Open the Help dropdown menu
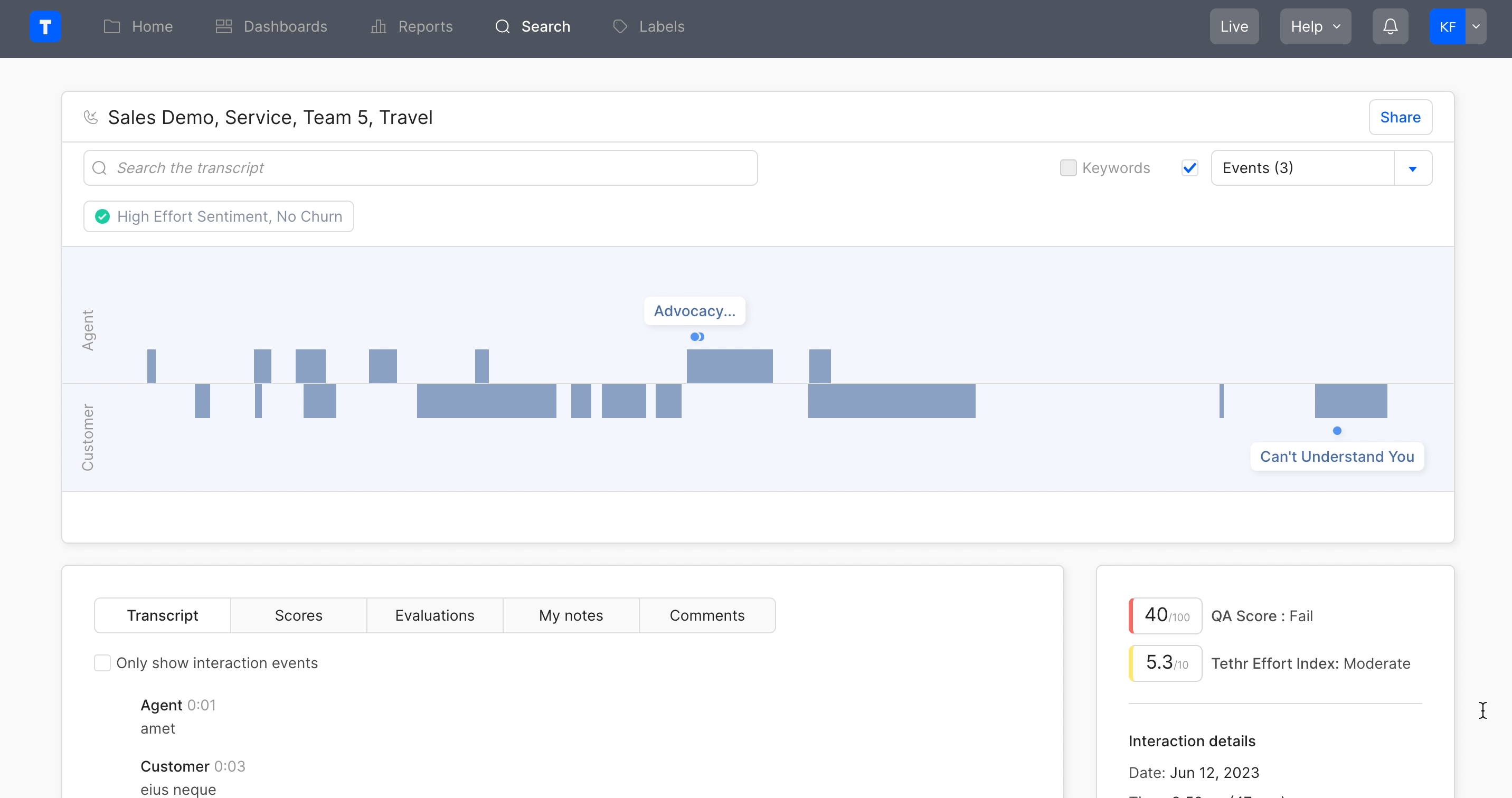 (x=1315, y=26)
